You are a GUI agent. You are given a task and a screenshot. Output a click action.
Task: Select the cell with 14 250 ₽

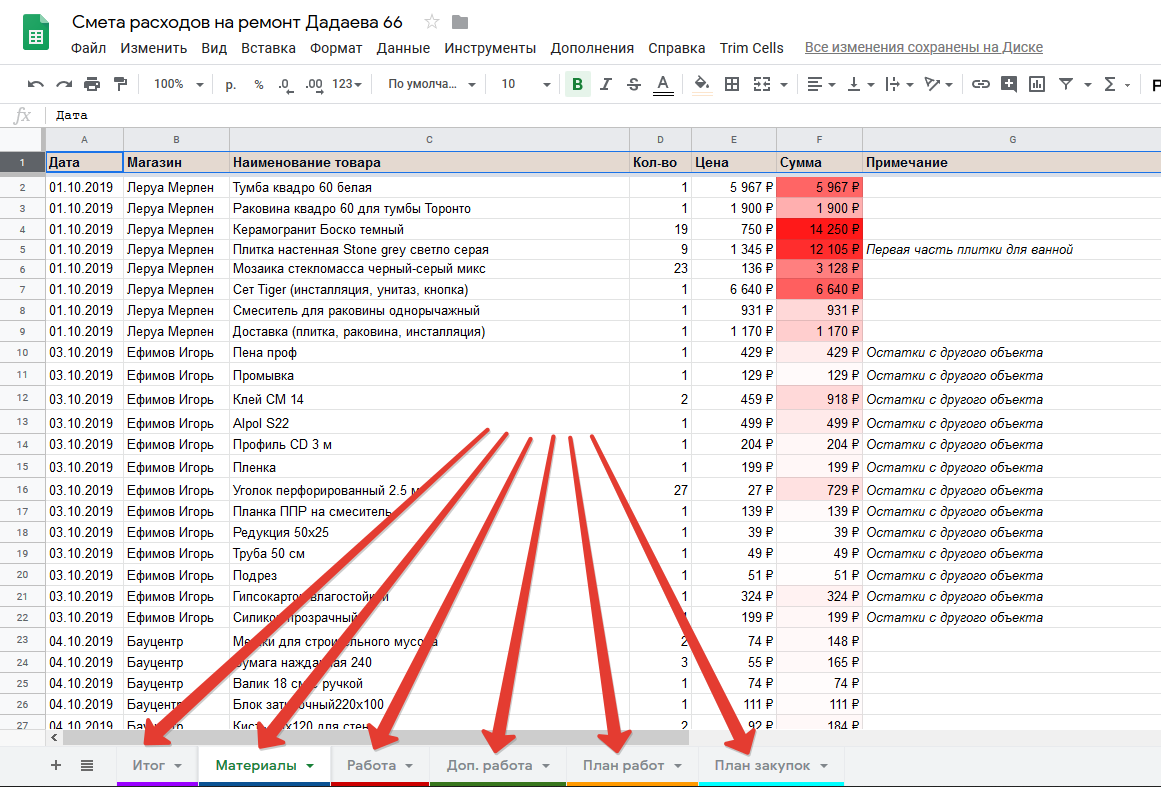click(x=819, y=229)
